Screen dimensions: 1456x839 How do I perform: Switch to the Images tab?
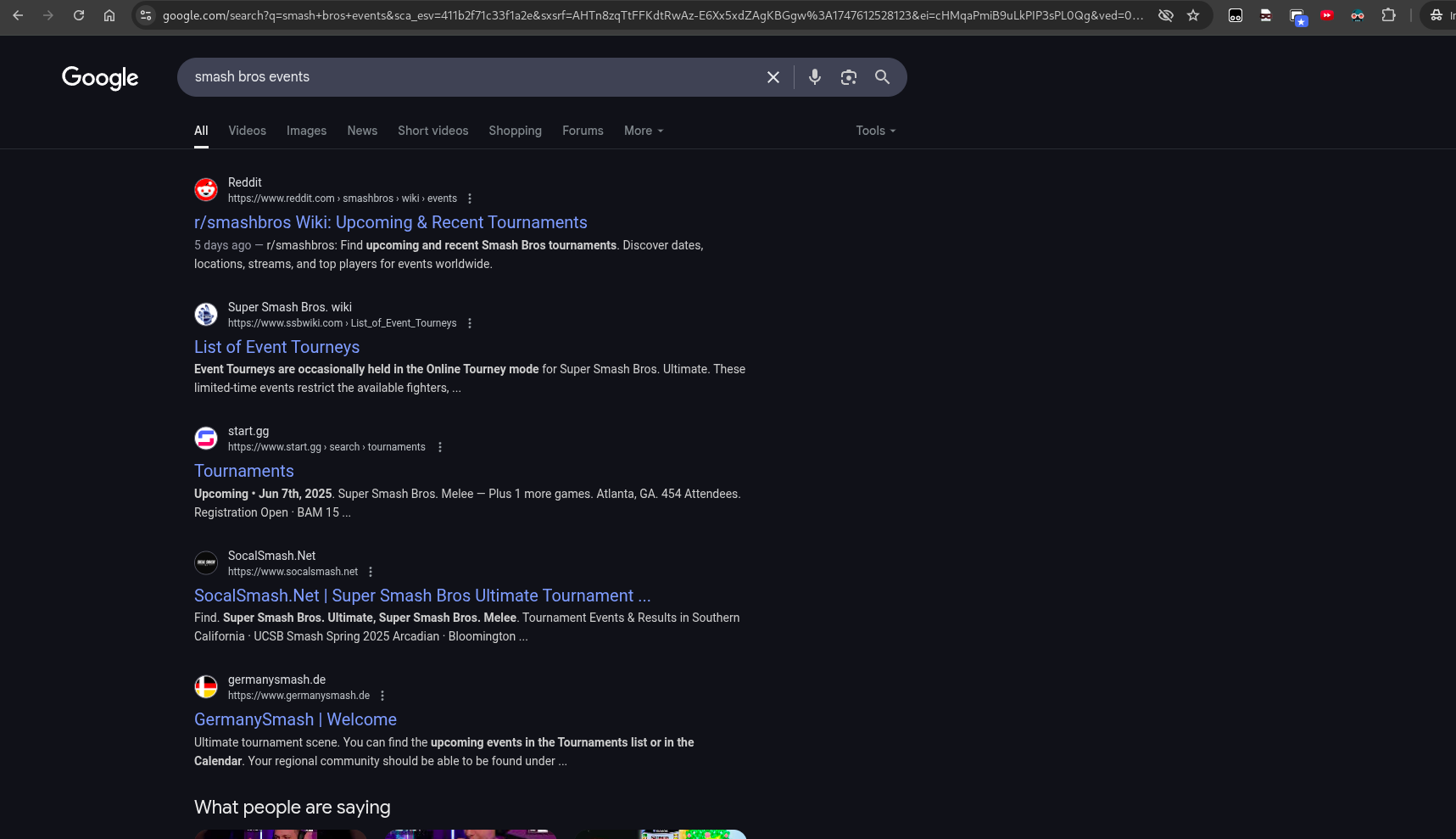306,131
